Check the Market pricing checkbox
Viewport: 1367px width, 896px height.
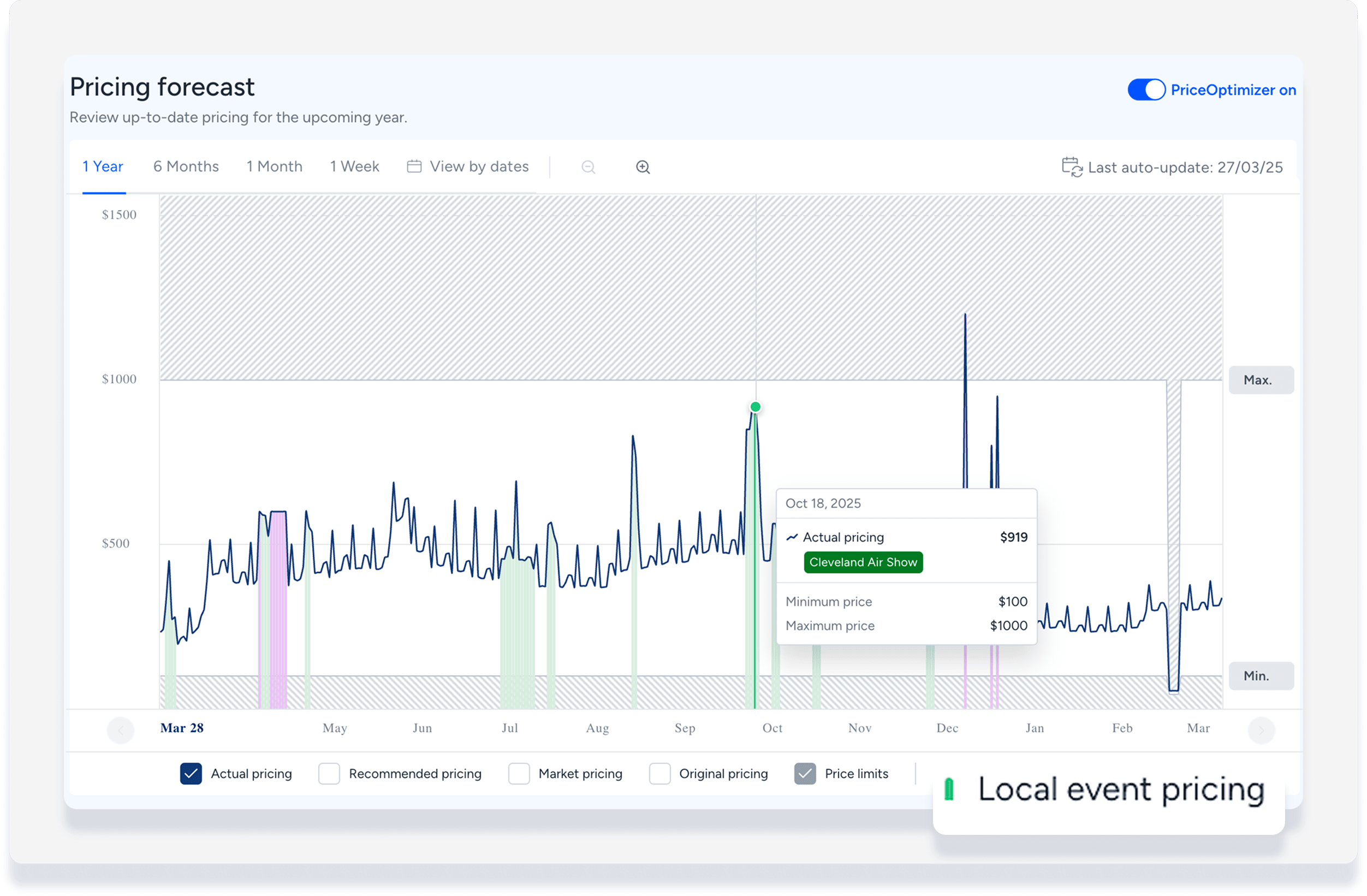point(519,774)
